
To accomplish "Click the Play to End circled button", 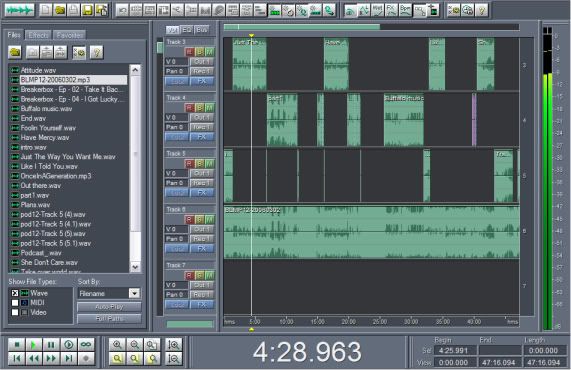I will click(69, 344).
